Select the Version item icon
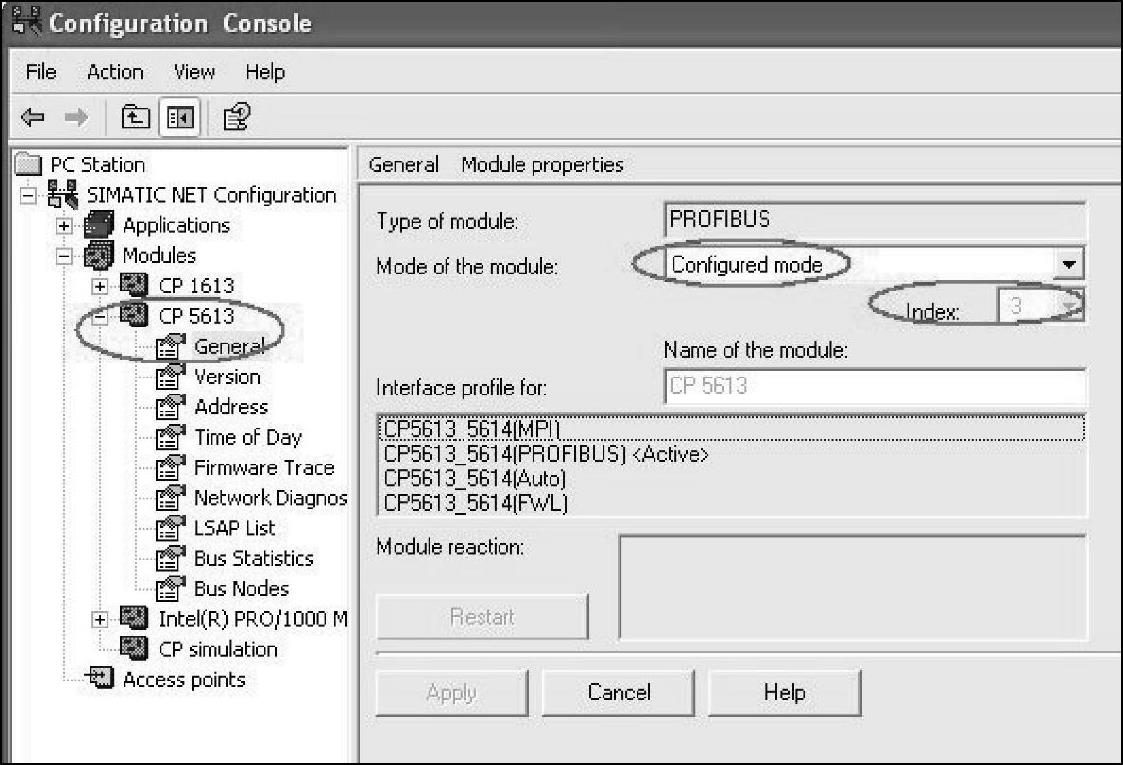The width and height of the screenshot is (1123, 765). coord(171,377)
